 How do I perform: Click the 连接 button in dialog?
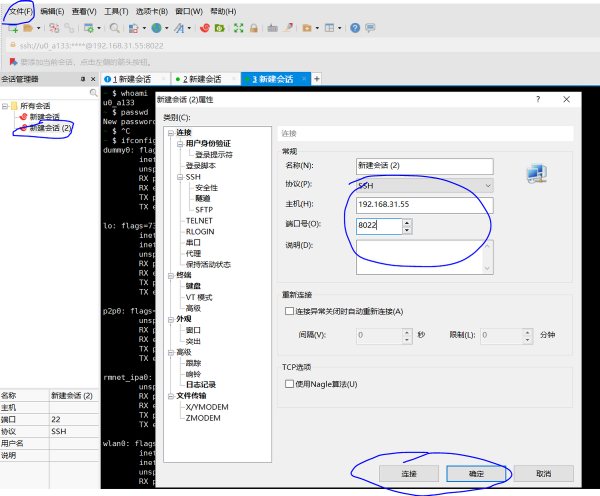tap(405, 473)
